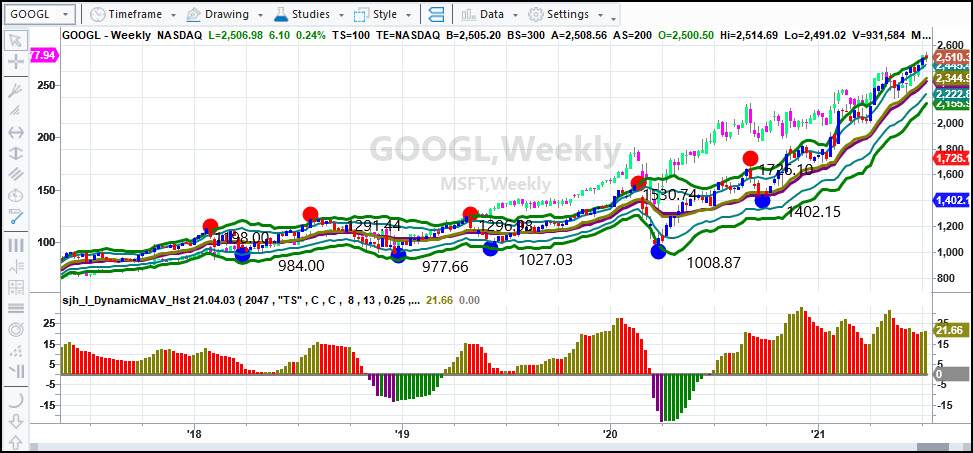The height and width of the screenshot is (453, 973).
Task: Select the fan lines drawing tool
Action: [16, 111]
